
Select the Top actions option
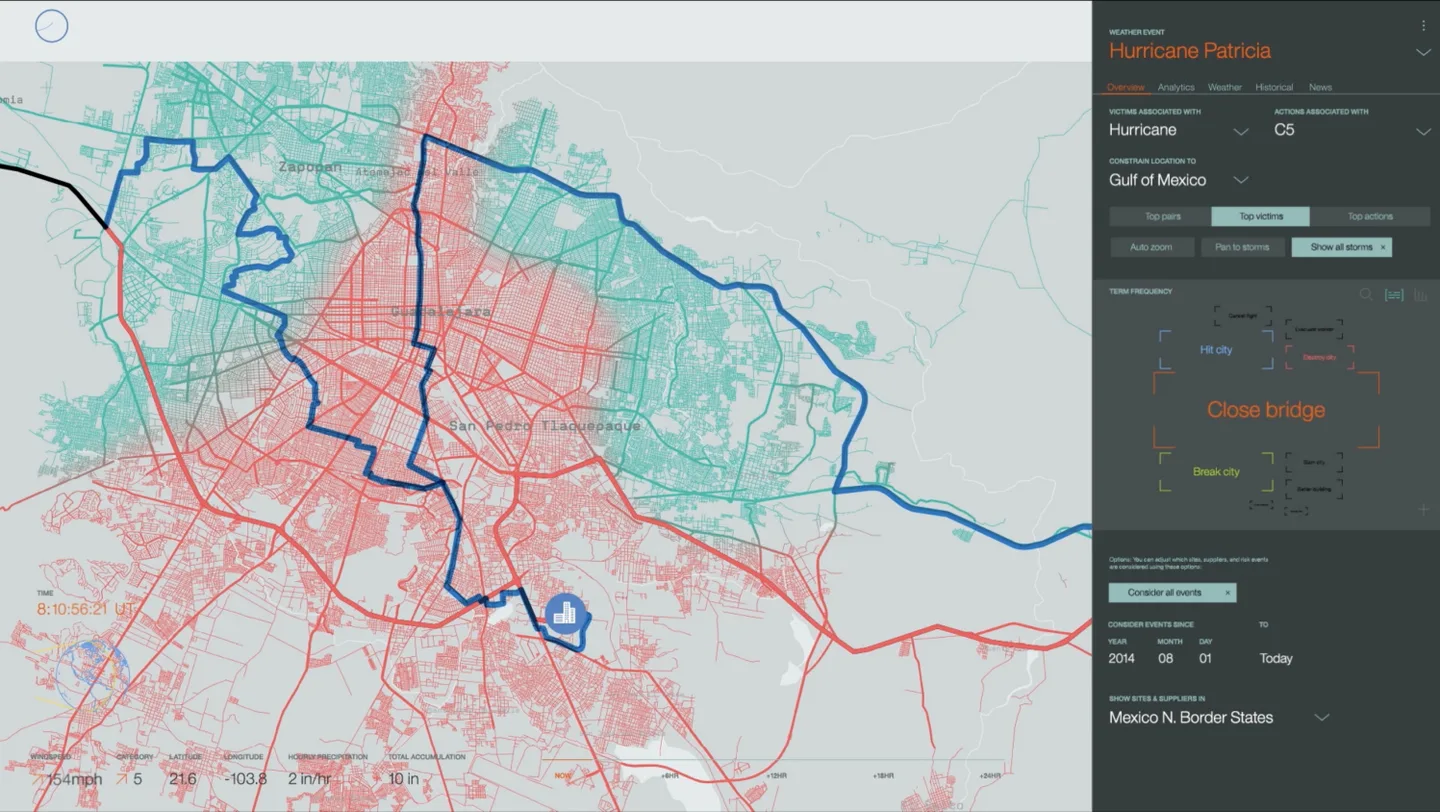pos(1370,216)
